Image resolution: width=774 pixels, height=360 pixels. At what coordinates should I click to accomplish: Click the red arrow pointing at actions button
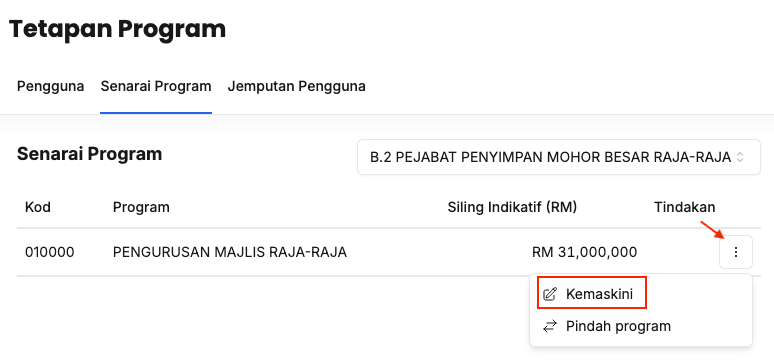click(x=713, y=230)
